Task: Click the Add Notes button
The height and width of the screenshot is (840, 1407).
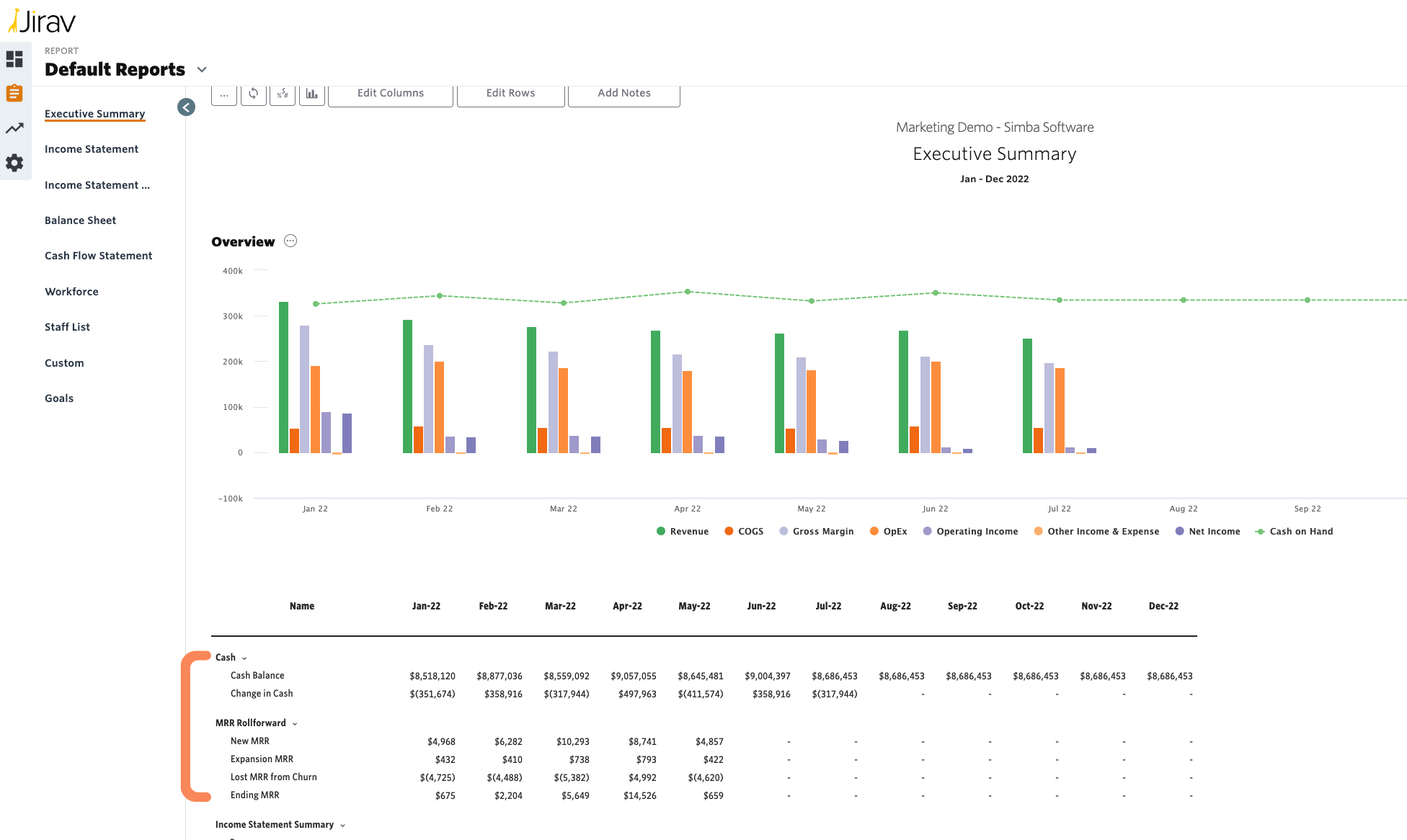Action: pos(624,92)
